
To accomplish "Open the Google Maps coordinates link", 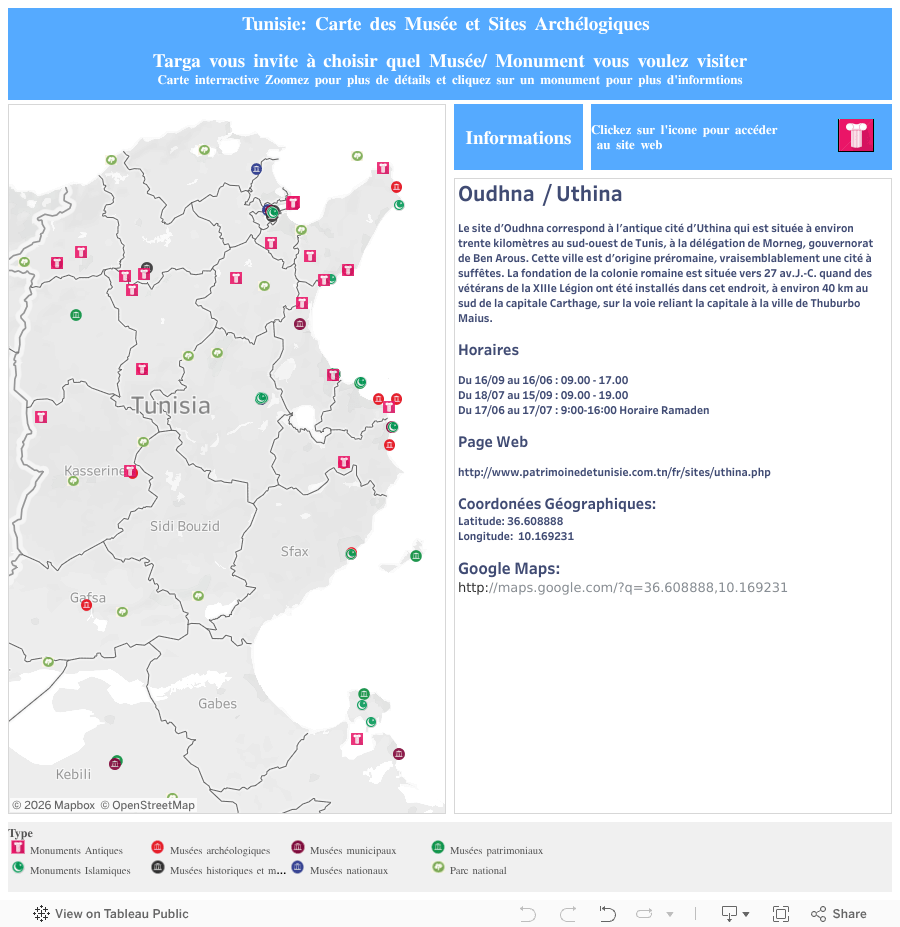I will coord(623,587).
